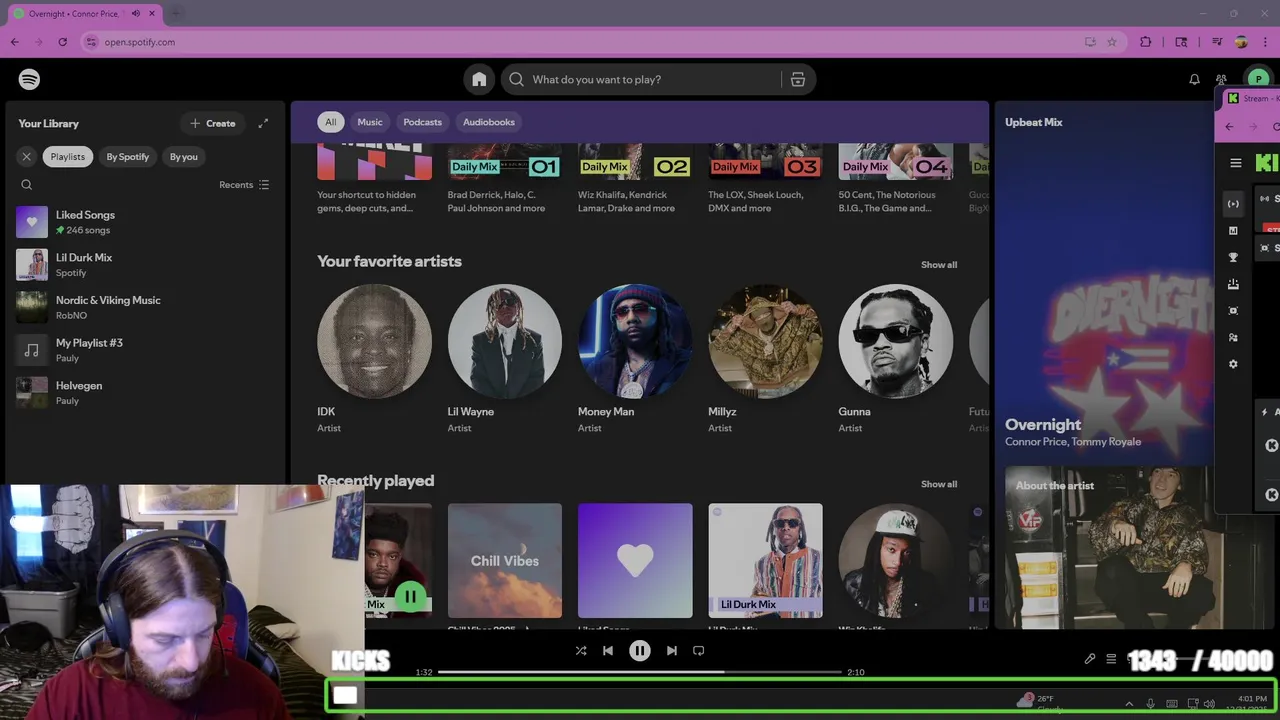Image resolution: width=1280 pixels, height=720 pixels.
Task: Open the play queue icon
Action: click(x=1111, y=659)
